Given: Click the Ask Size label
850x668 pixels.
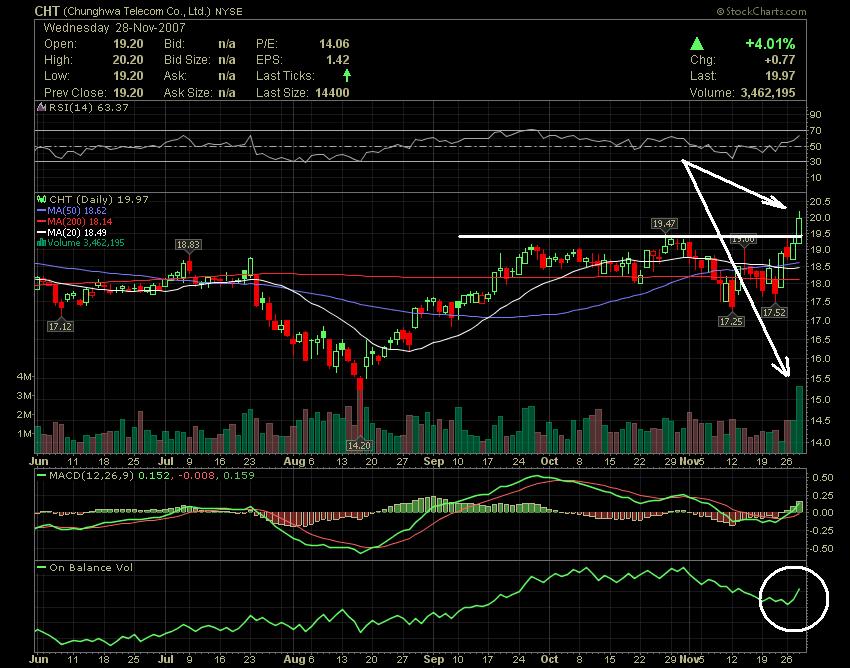Looking at the screenshot, I should click(x=188, y=92).
